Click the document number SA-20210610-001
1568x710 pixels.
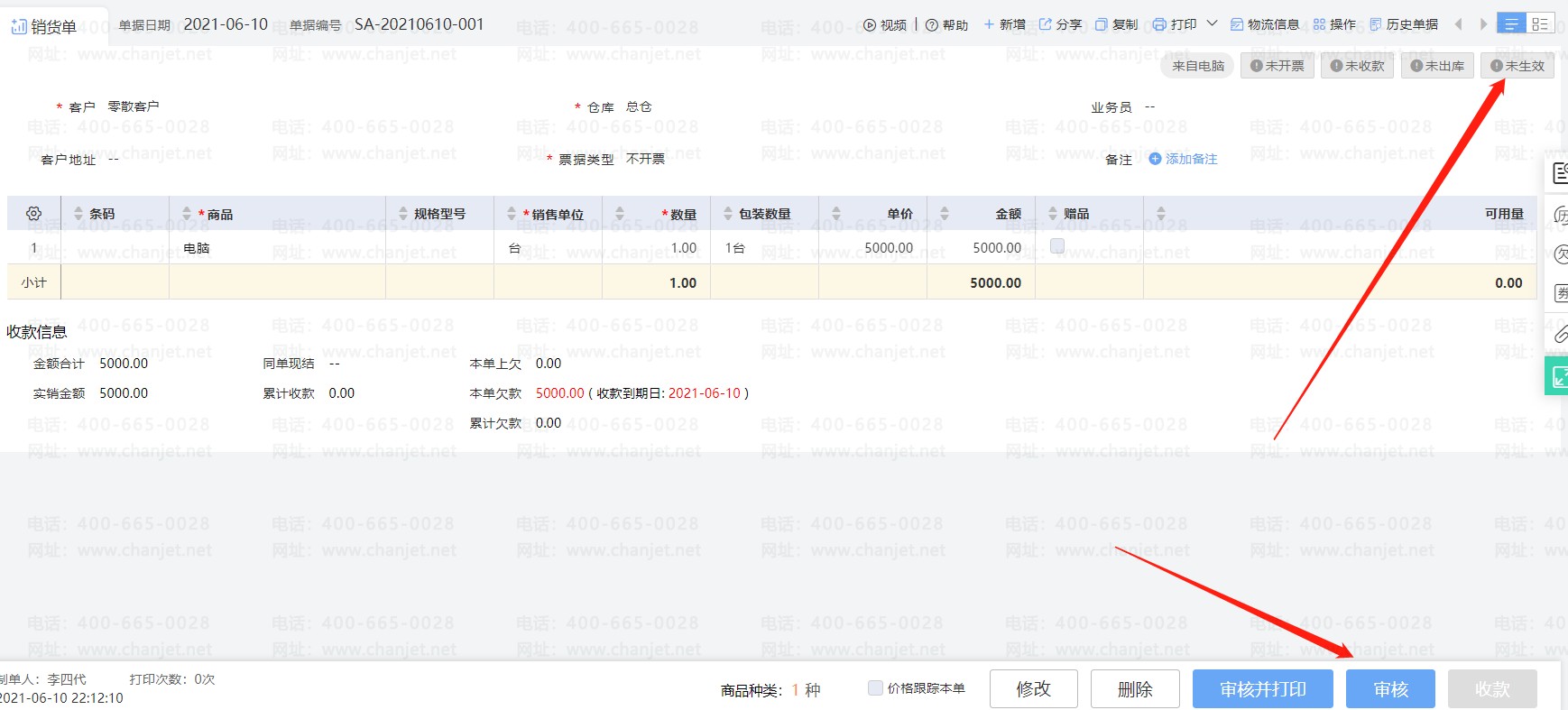click(x=420, y=24)
